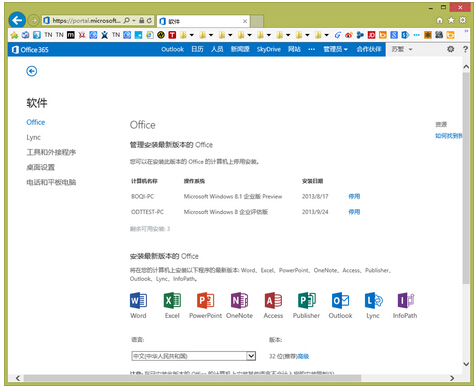
Task: Click the Outlook application icon under install section
Action: pos(340,300)
